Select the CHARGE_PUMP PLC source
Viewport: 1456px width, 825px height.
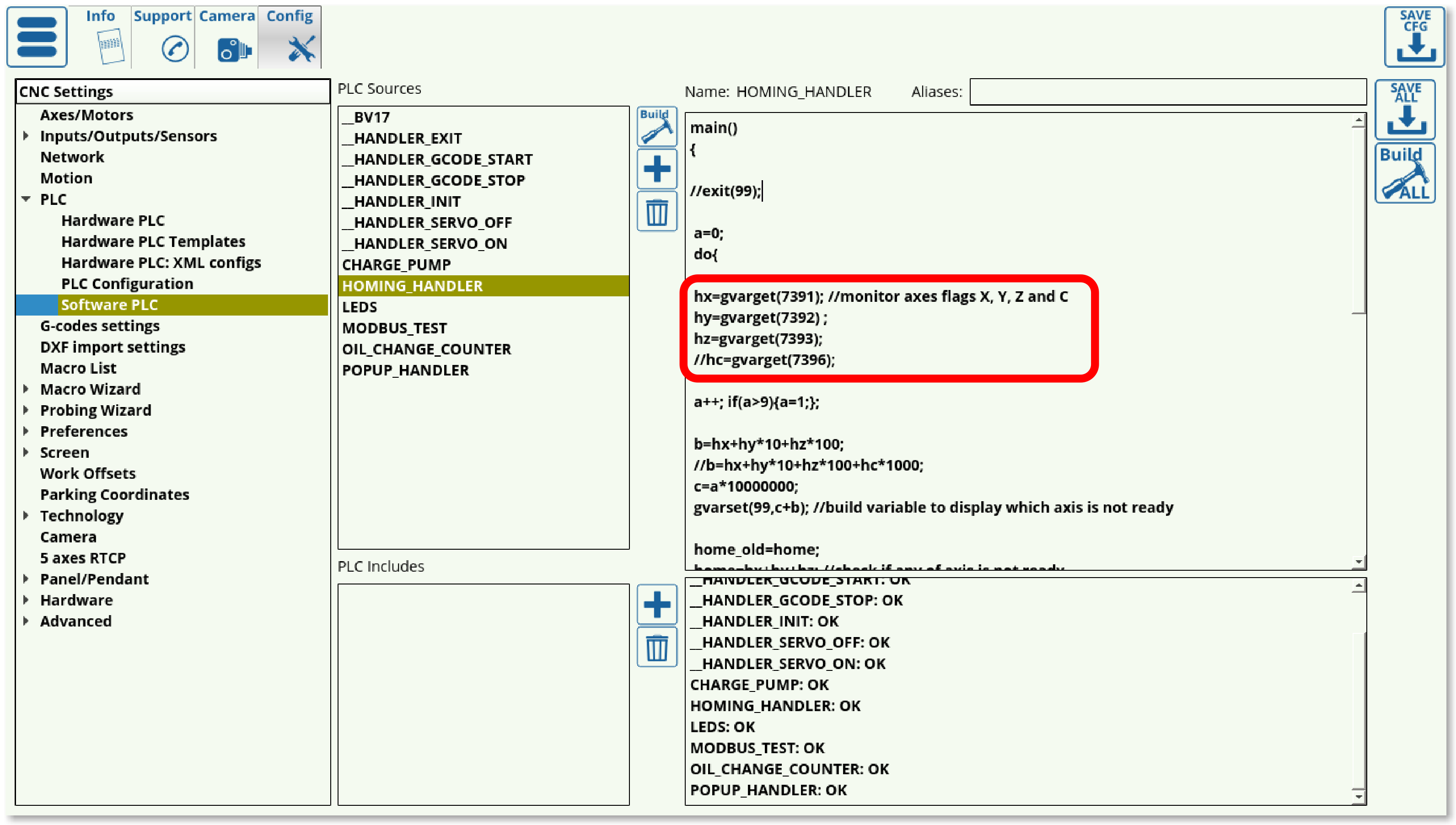[396, 265]
